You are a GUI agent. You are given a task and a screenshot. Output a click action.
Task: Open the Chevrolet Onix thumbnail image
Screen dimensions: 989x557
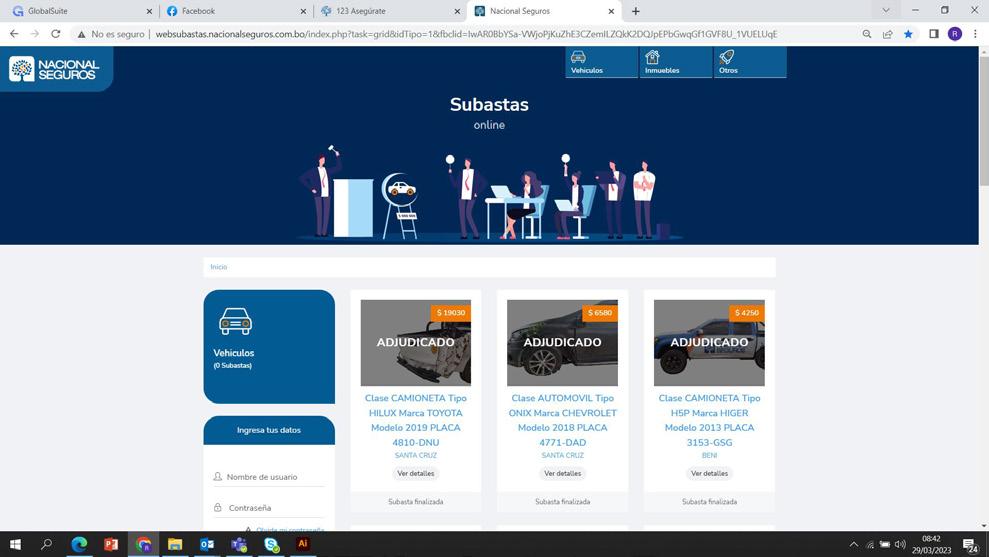[x=563, y=343]
